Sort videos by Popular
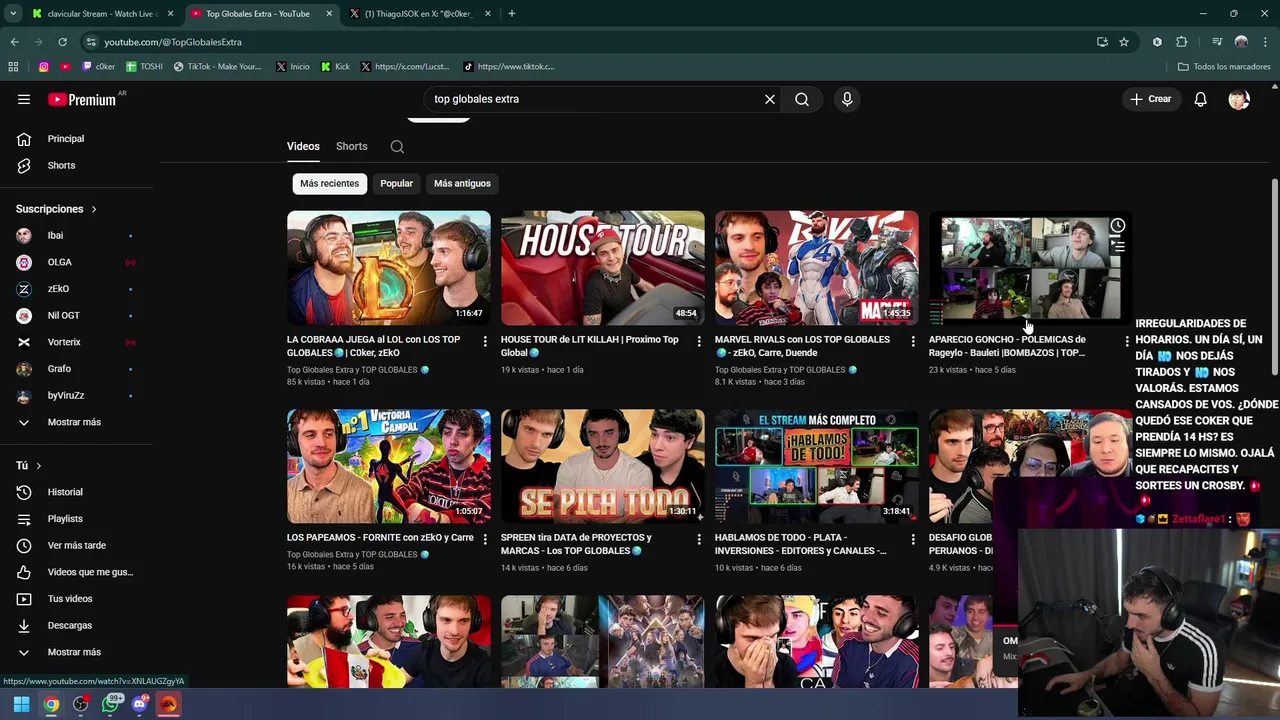The height and width of the screenshot is (720, 1280). pos(396,183)
